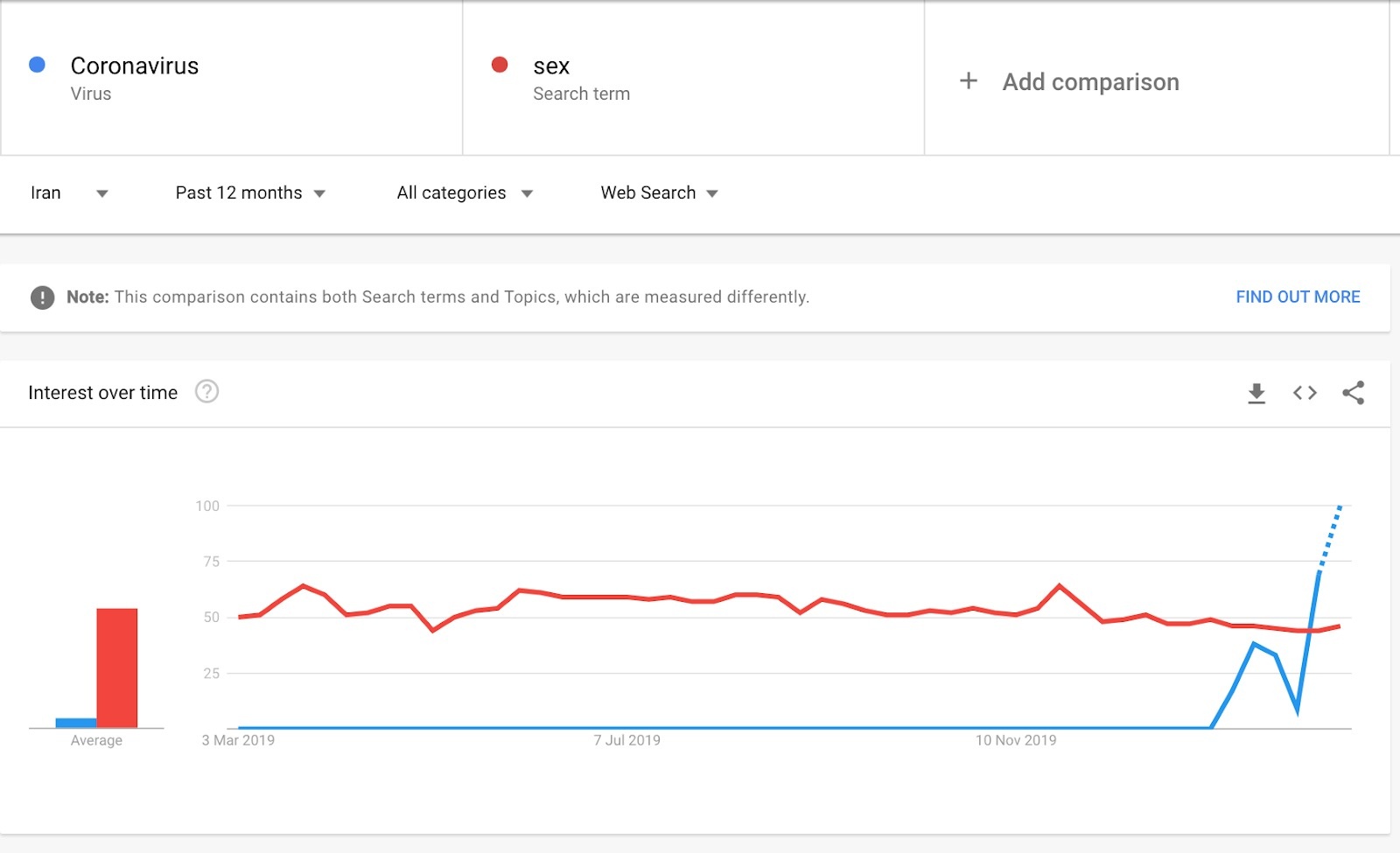Edit the Coronavirus Virus topic field
Viewport: 1400px width, 853px height.
tap(135, 79)
